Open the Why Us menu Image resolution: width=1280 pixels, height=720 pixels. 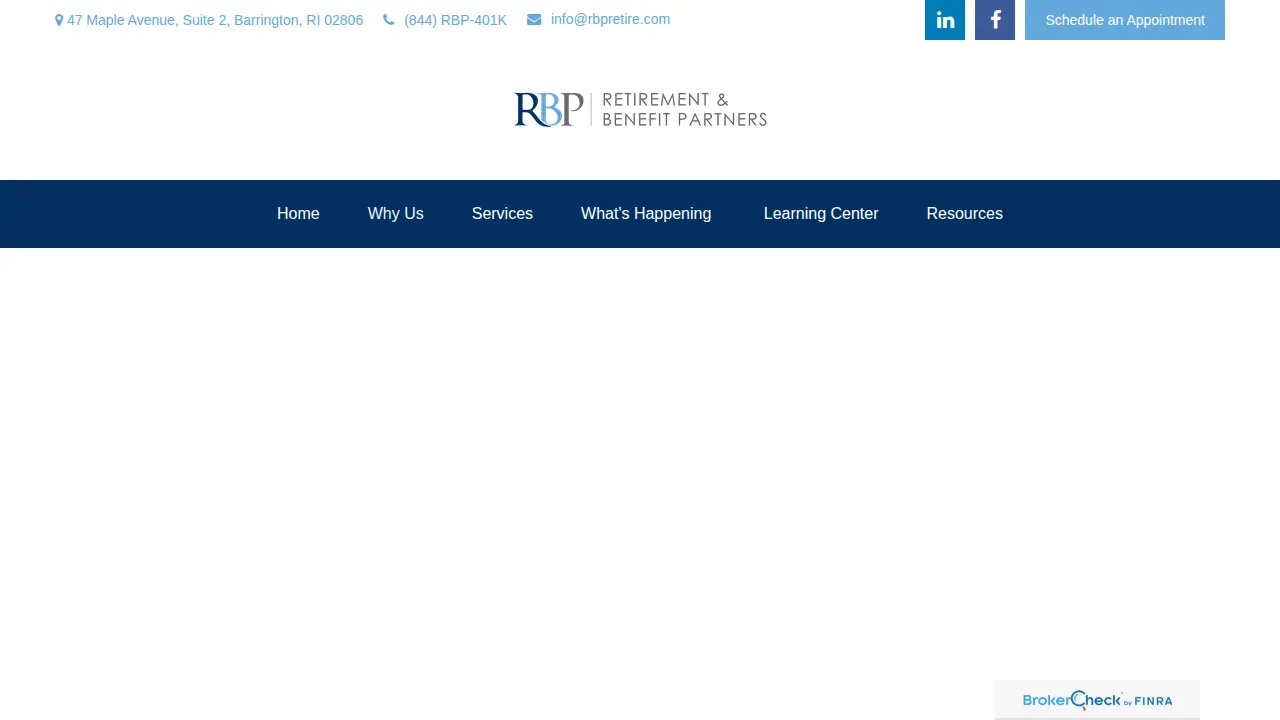tap(396, 214)
